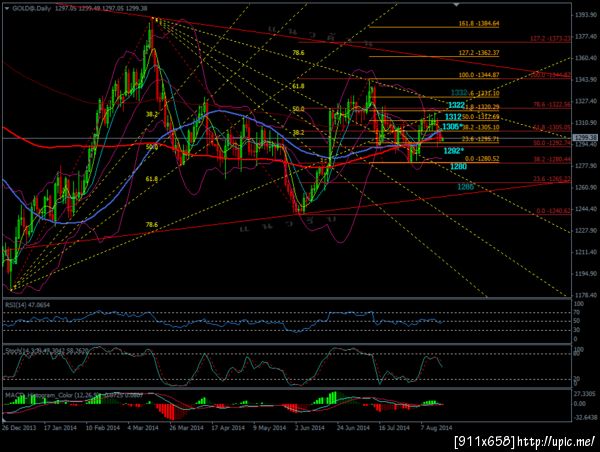The height and width of the screenshot is (452, 600).
Task: Click the red retracement label 0.0 -1240.62
Action: pos(553,210)
